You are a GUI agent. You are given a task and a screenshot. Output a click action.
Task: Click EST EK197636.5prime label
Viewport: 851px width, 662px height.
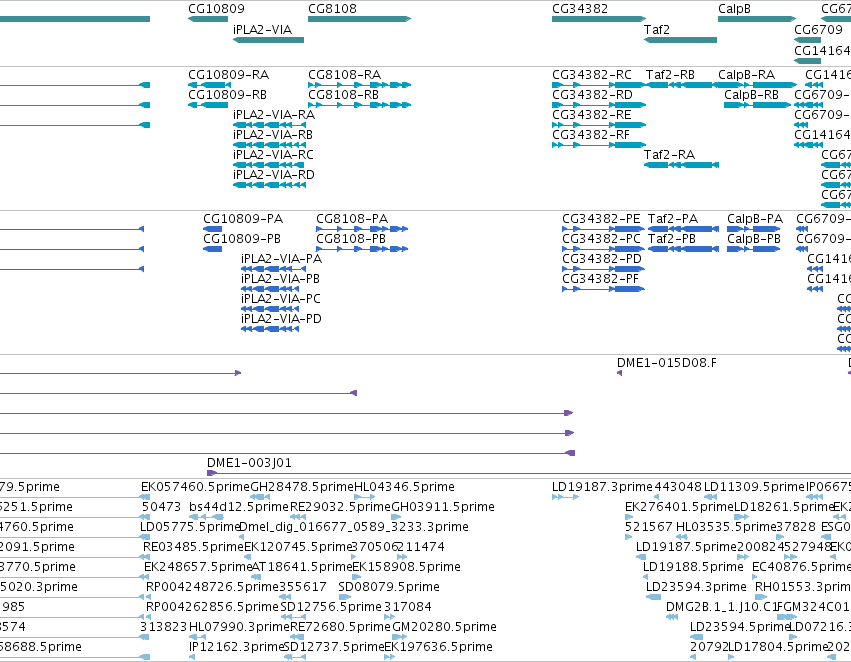[x=439, y=647]
